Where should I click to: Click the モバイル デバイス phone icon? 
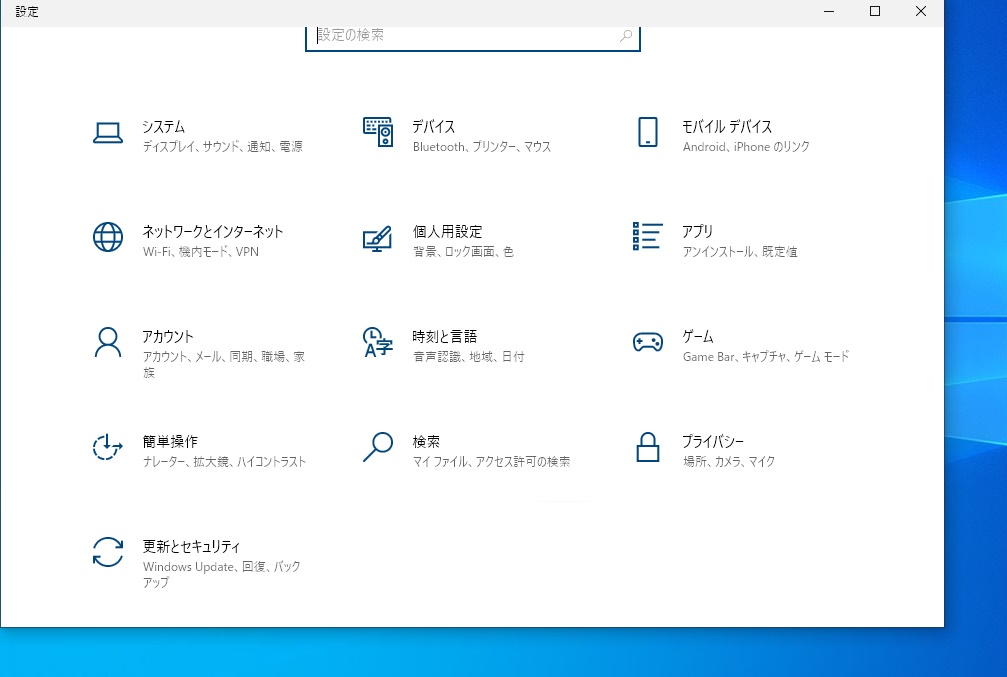click(x=647, y=132)
